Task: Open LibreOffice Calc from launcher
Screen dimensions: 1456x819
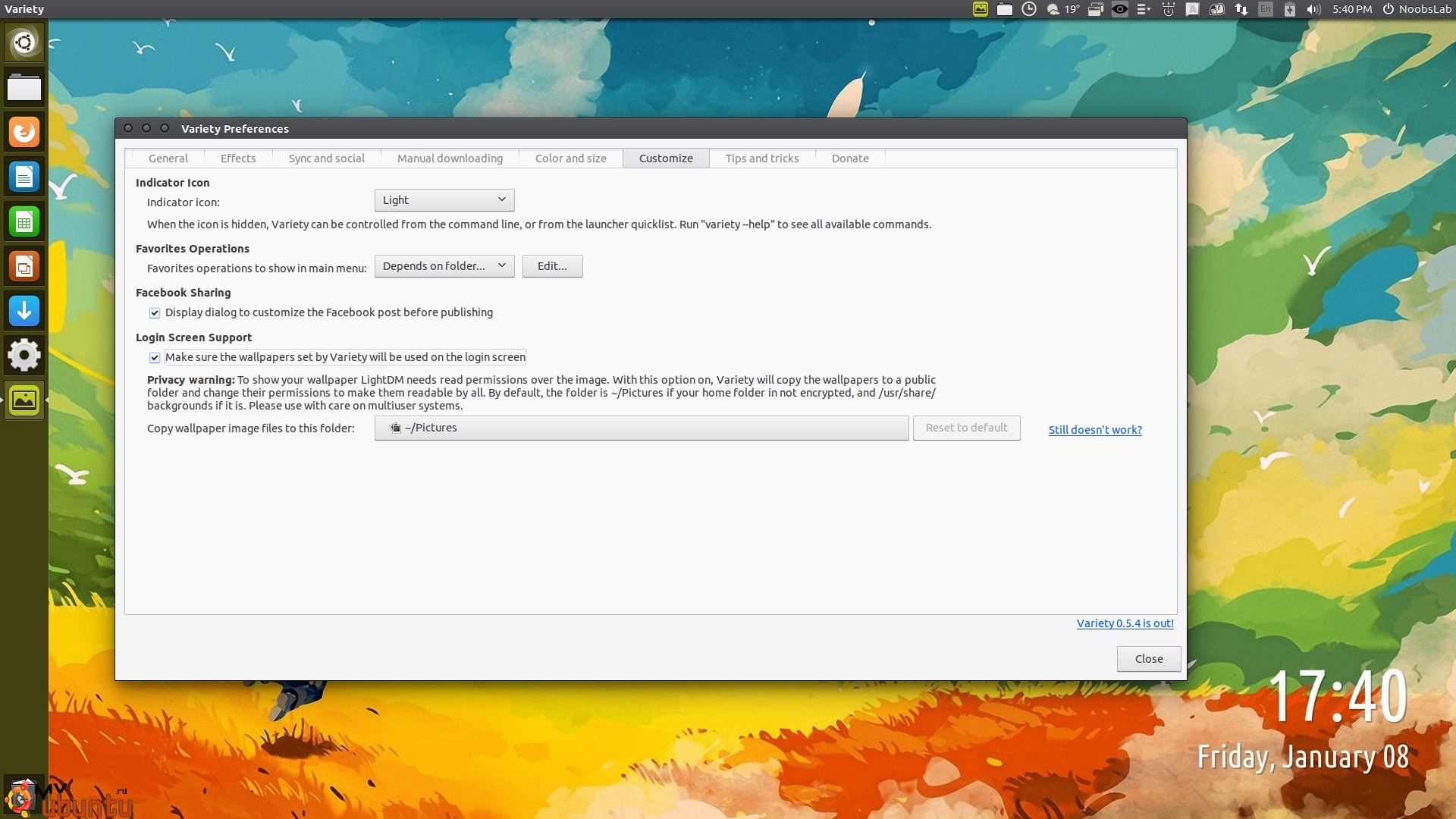Action: point(24,221)
